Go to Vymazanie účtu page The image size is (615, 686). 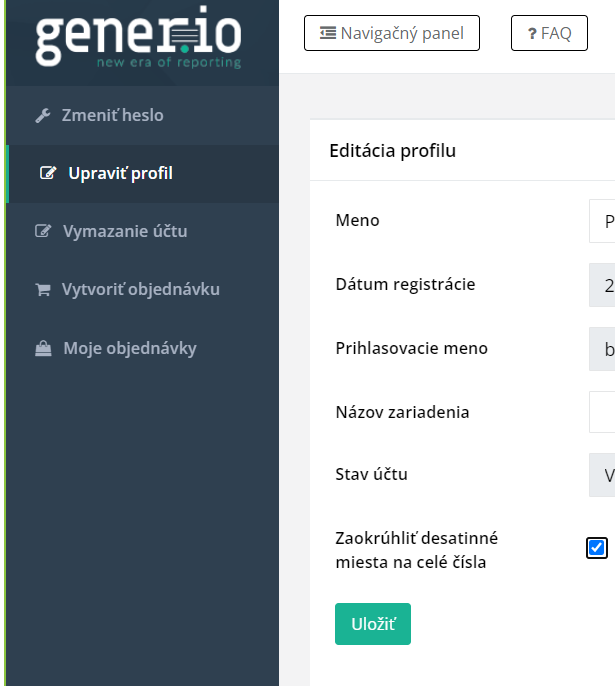pos(125,232)
